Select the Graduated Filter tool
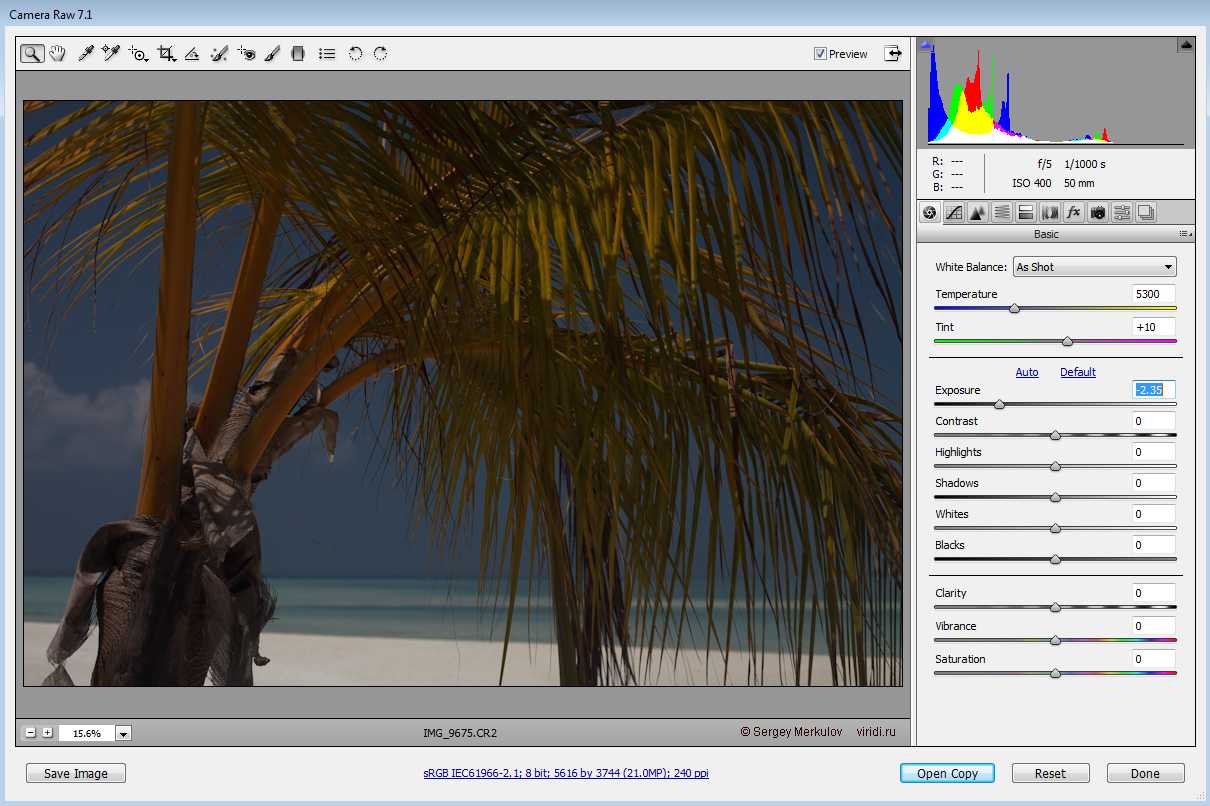The image size is (1210, 806). click(x=297, y=54)
